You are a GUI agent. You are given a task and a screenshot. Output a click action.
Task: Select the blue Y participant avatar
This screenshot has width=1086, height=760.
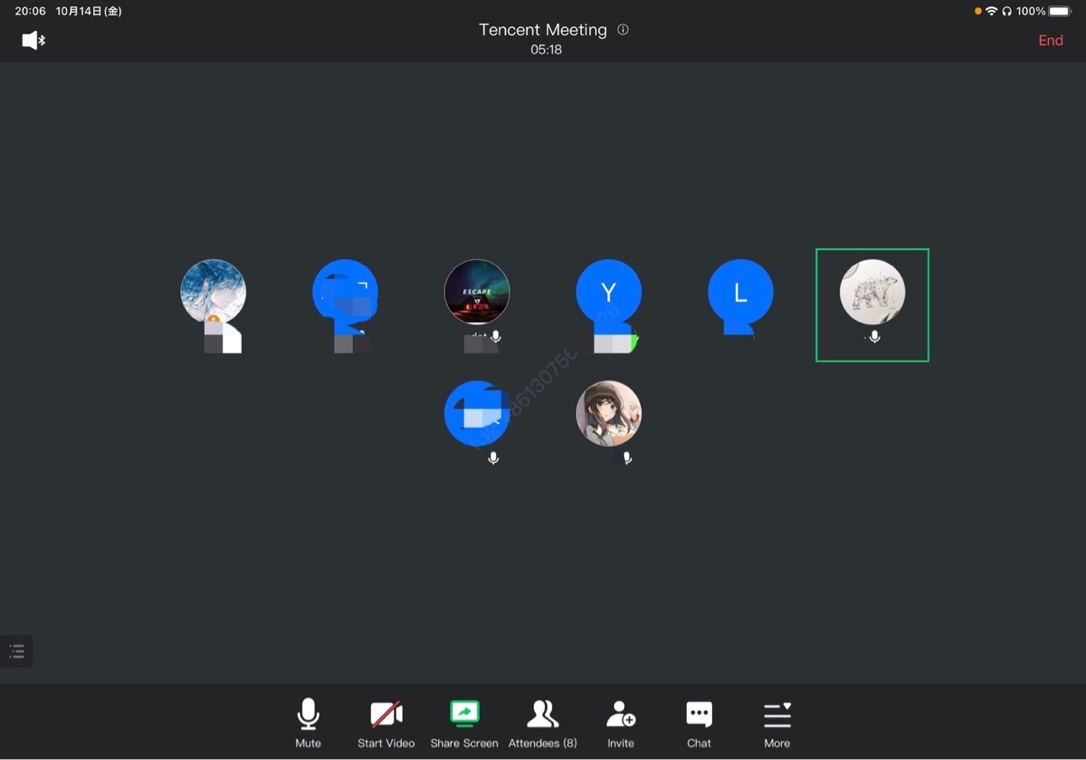[x=609, y=292]
